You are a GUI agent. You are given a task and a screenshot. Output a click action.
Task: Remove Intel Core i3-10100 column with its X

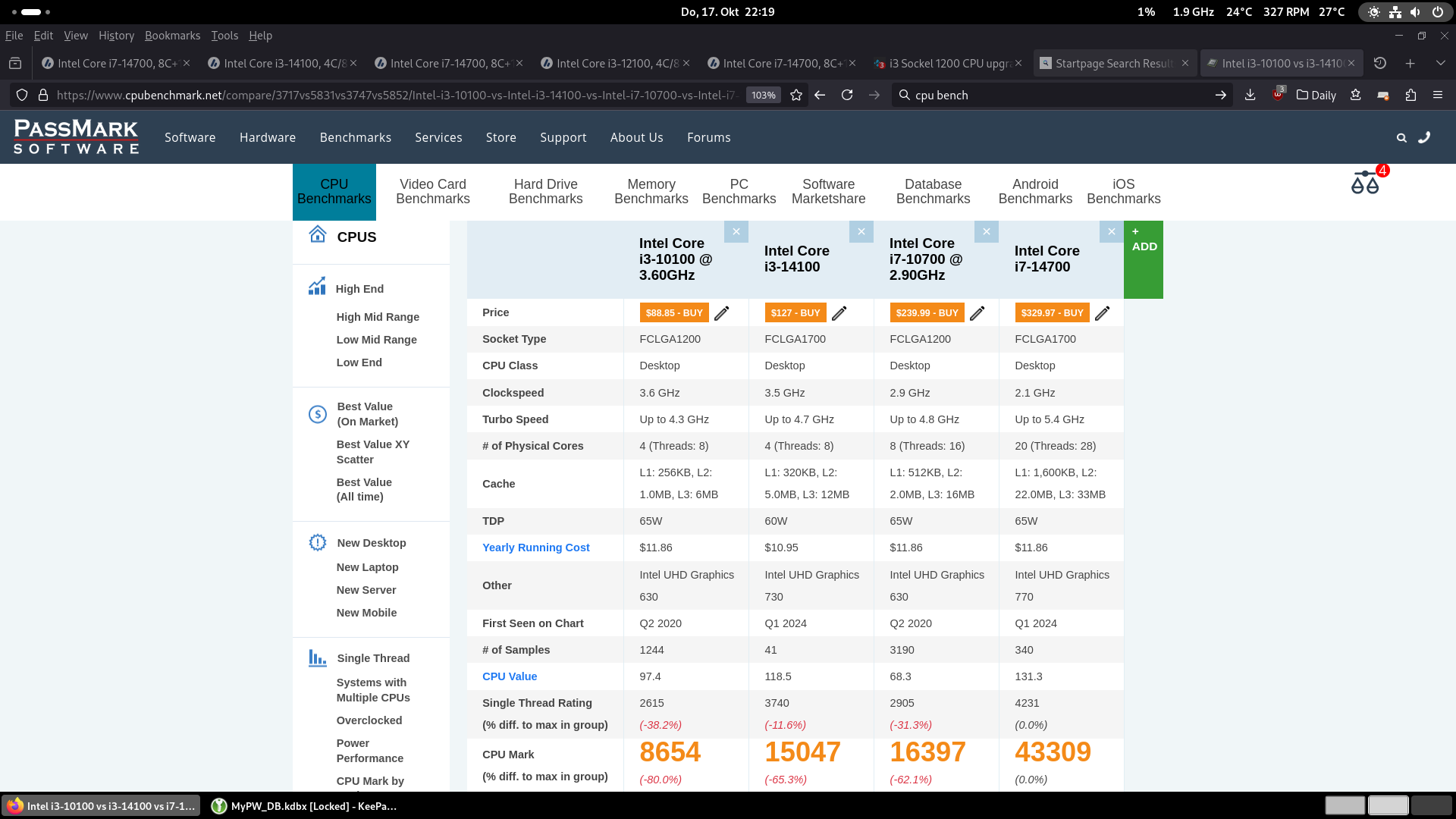[736, 231]
